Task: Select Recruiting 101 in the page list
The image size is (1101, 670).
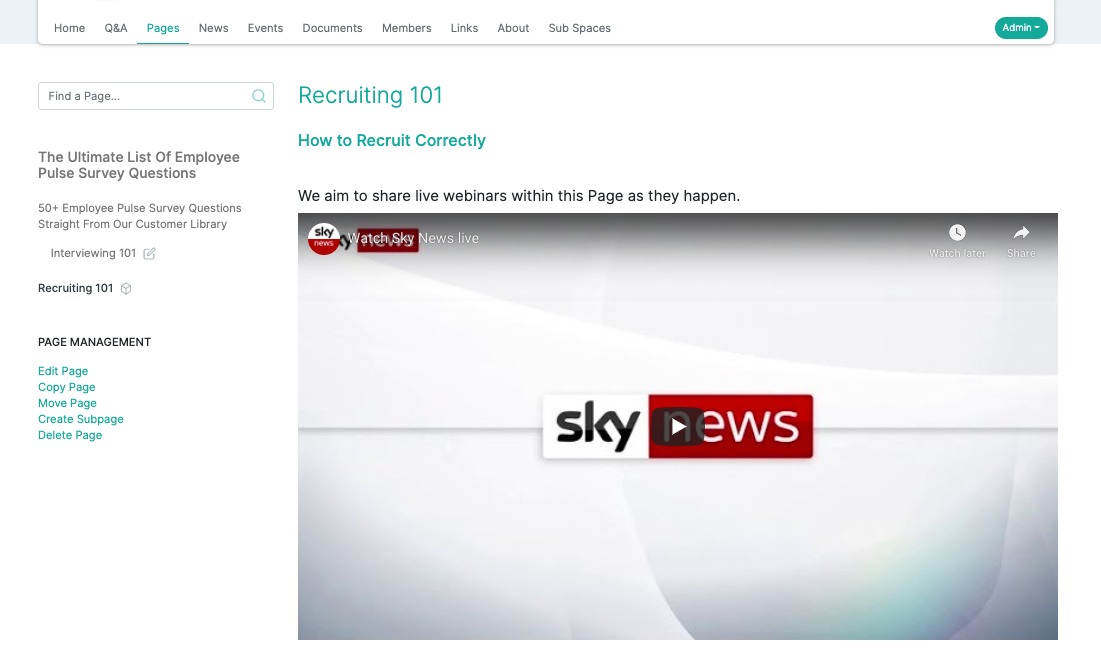Action: coord(75,289)
